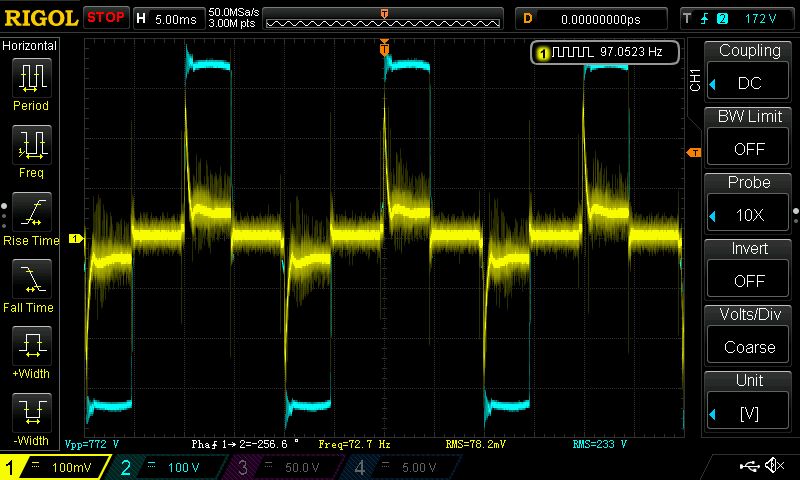Click the 3.00M pts memory depth readout
The height and width of the screenshot is (480, 800).
232,23
